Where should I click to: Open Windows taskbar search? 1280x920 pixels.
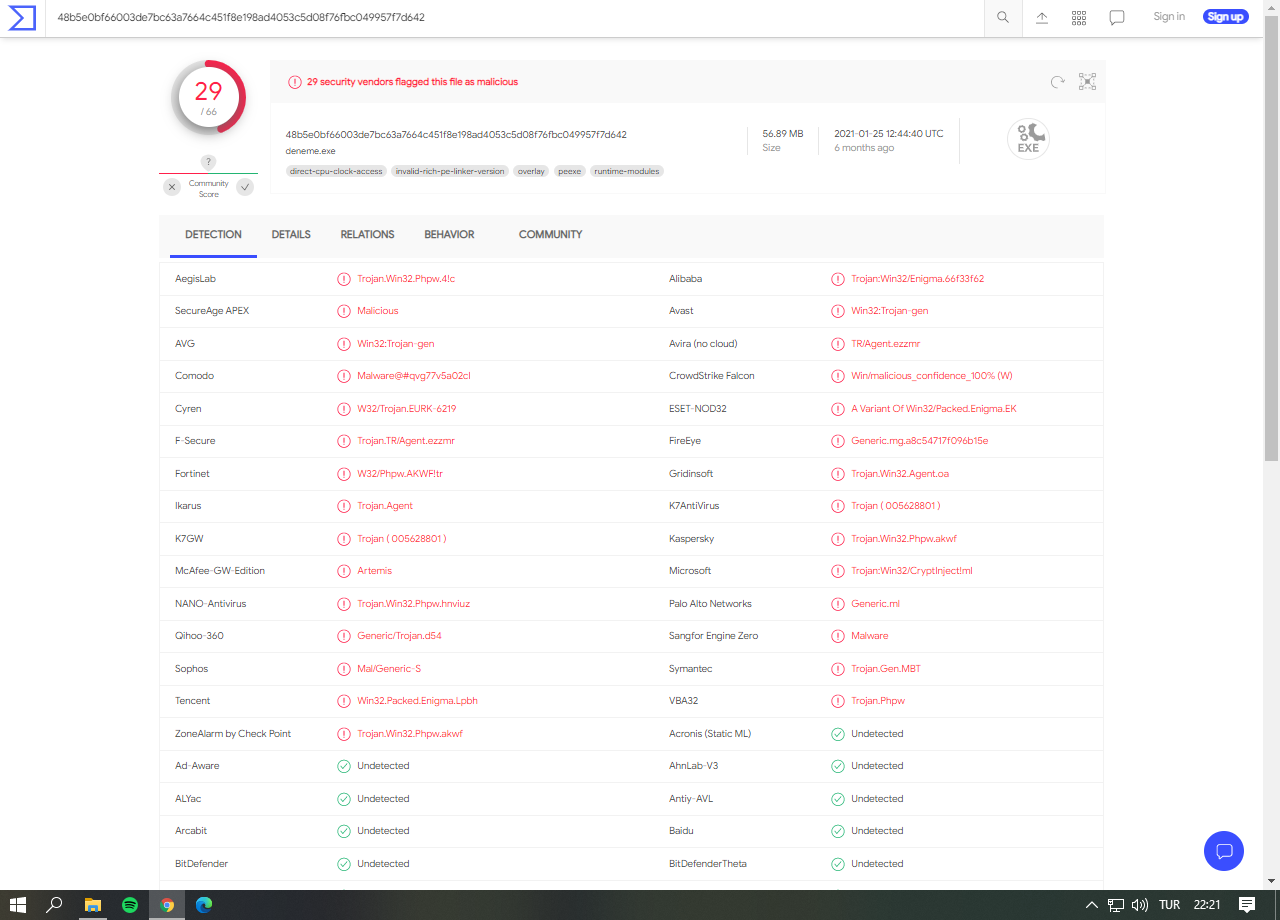pyautogui.click(x=55, y=905)
